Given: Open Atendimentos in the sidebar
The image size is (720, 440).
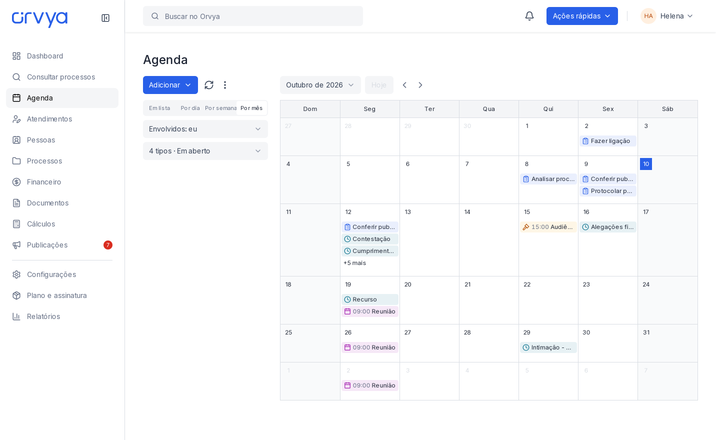Looking at the screenshot, I should click(62, 119).
